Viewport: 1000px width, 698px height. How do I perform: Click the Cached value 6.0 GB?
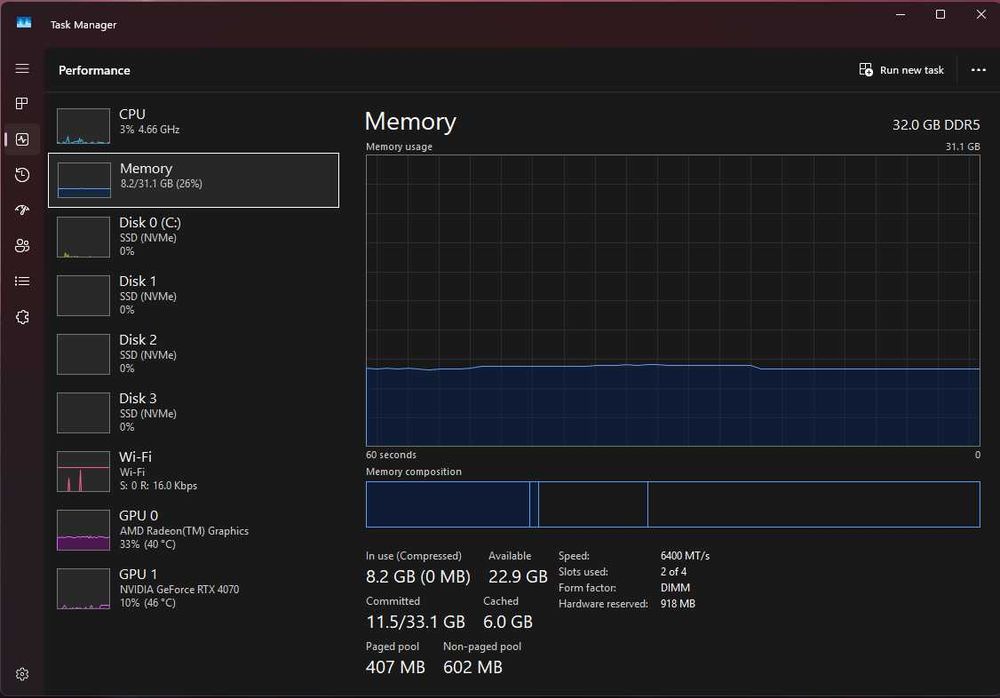[508, 622]
